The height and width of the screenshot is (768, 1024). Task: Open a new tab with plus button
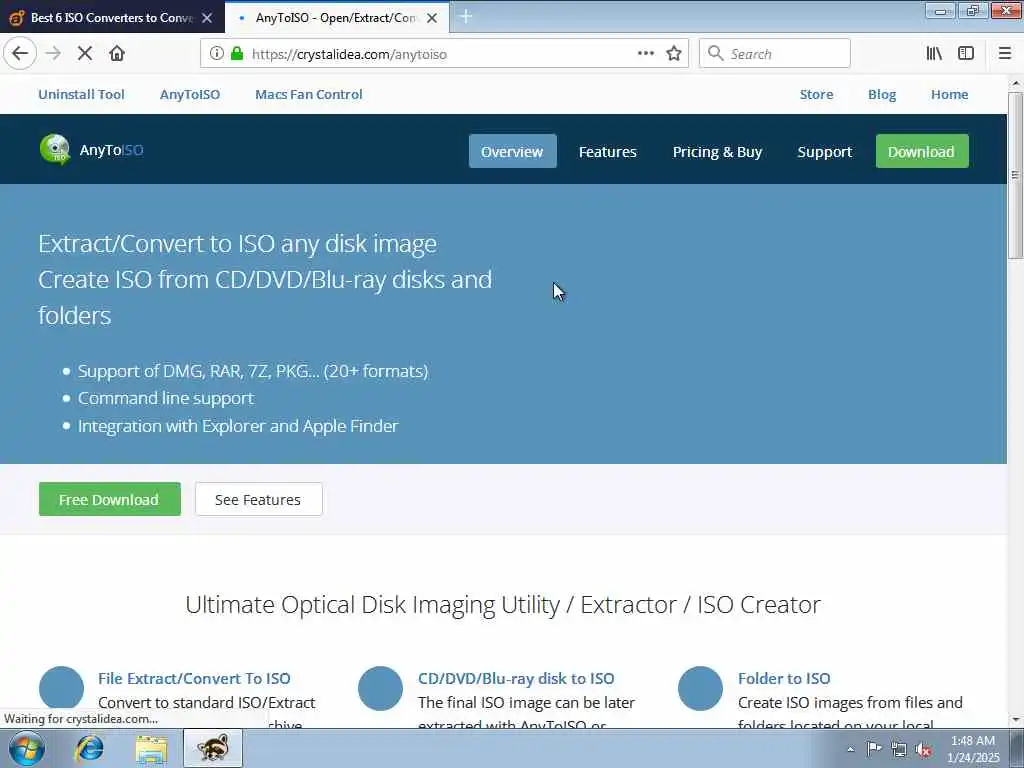coord(466,16)
